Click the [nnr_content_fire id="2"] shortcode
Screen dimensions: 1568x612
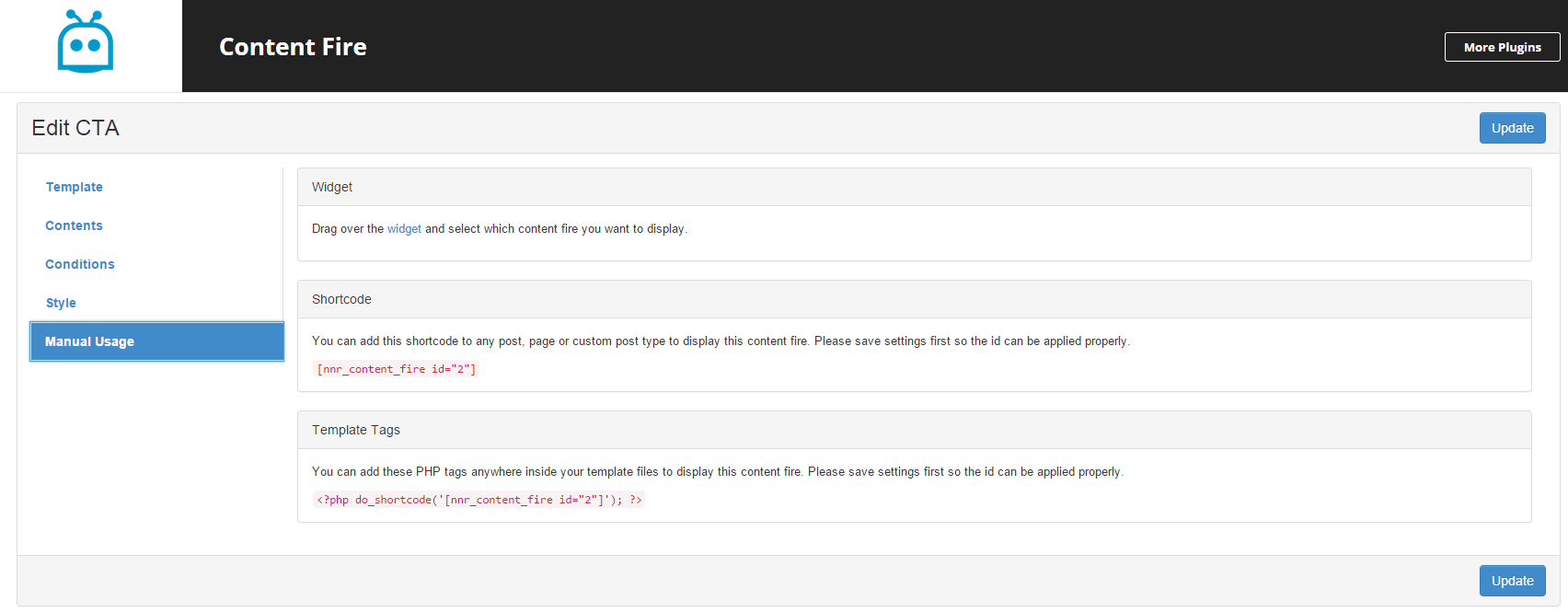[x=396, y=369]
